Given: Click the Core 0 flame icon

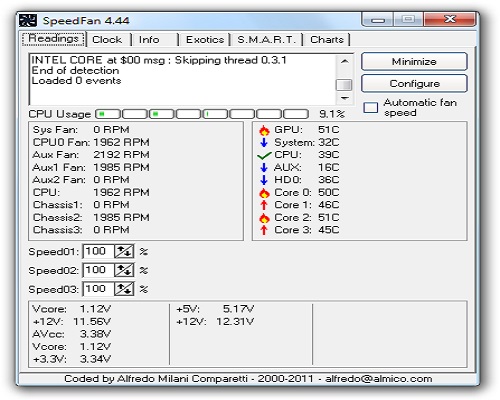Looking at the screenshot, I should pyautogui.click(x=264, y=193).
